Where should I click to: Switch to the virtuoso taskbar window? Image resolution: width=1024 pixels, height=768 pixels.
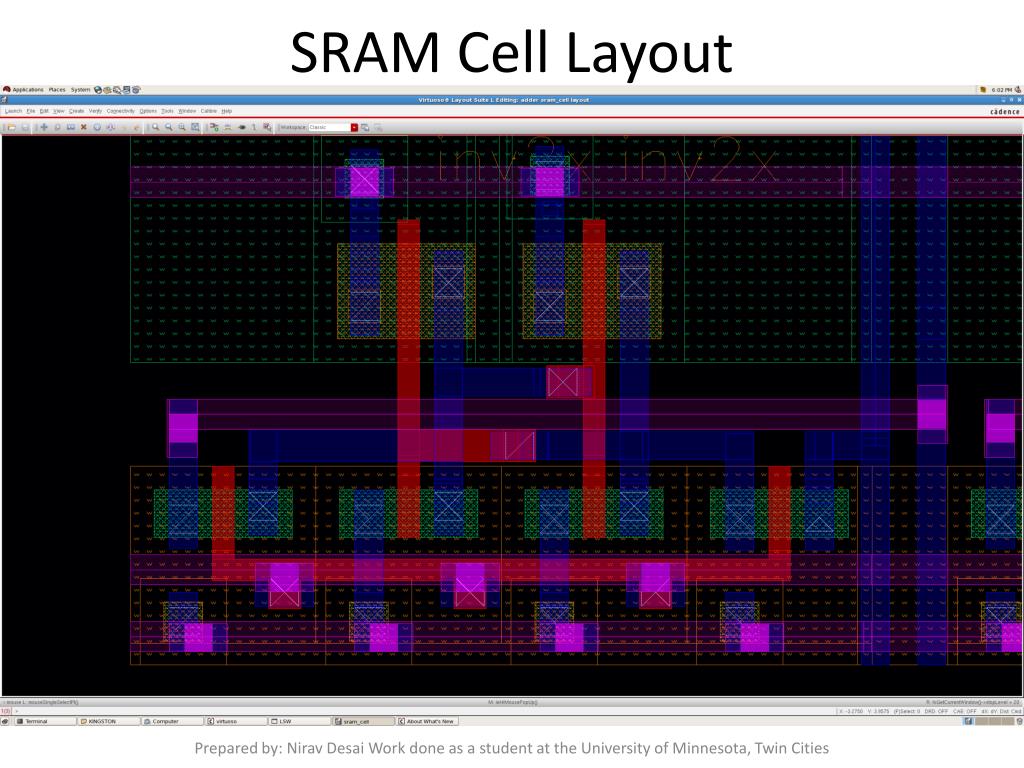coord(236,721)
